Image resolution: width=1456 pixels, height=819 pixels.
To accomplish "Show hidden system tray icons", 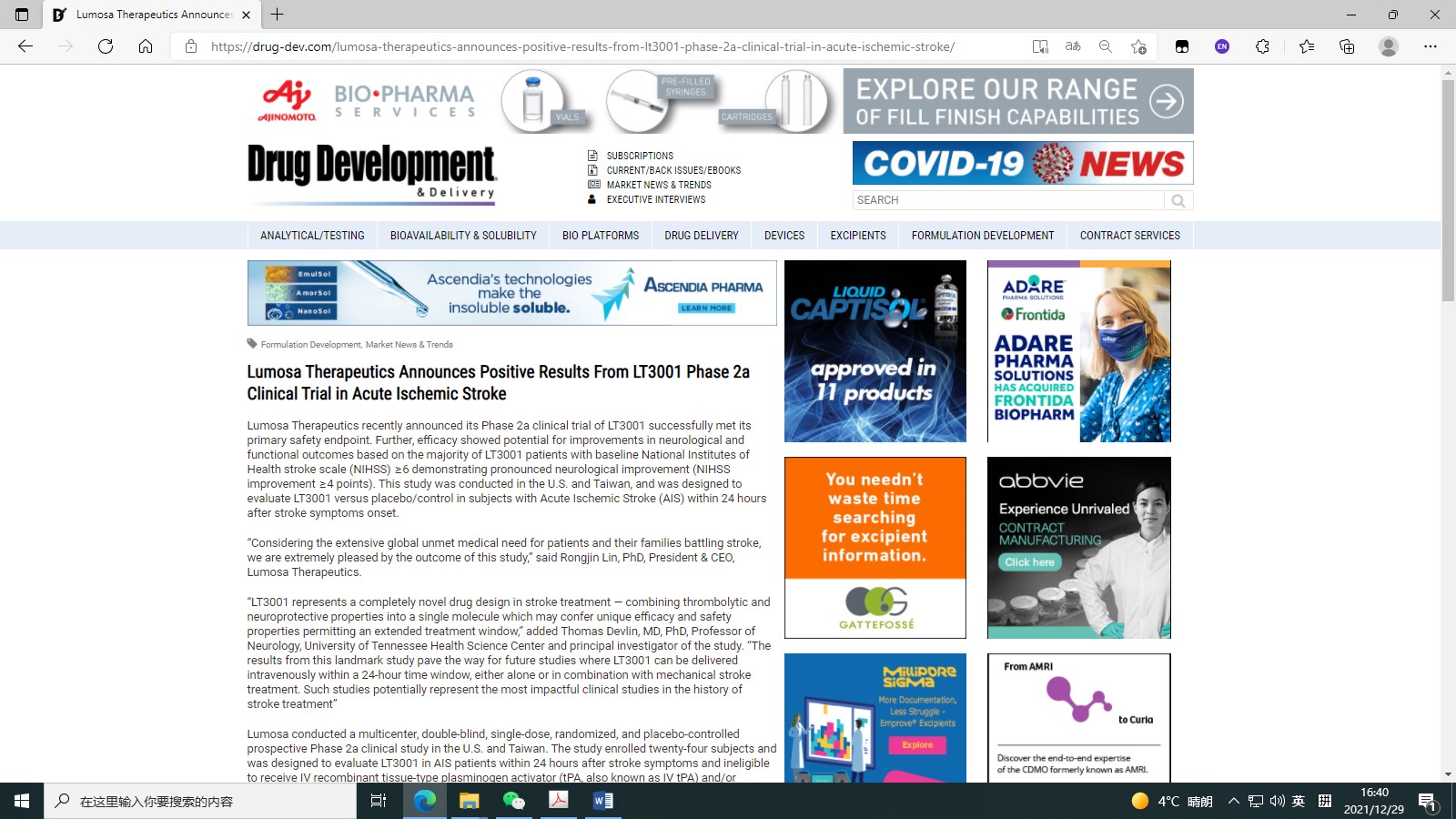I will (1233, 801).
